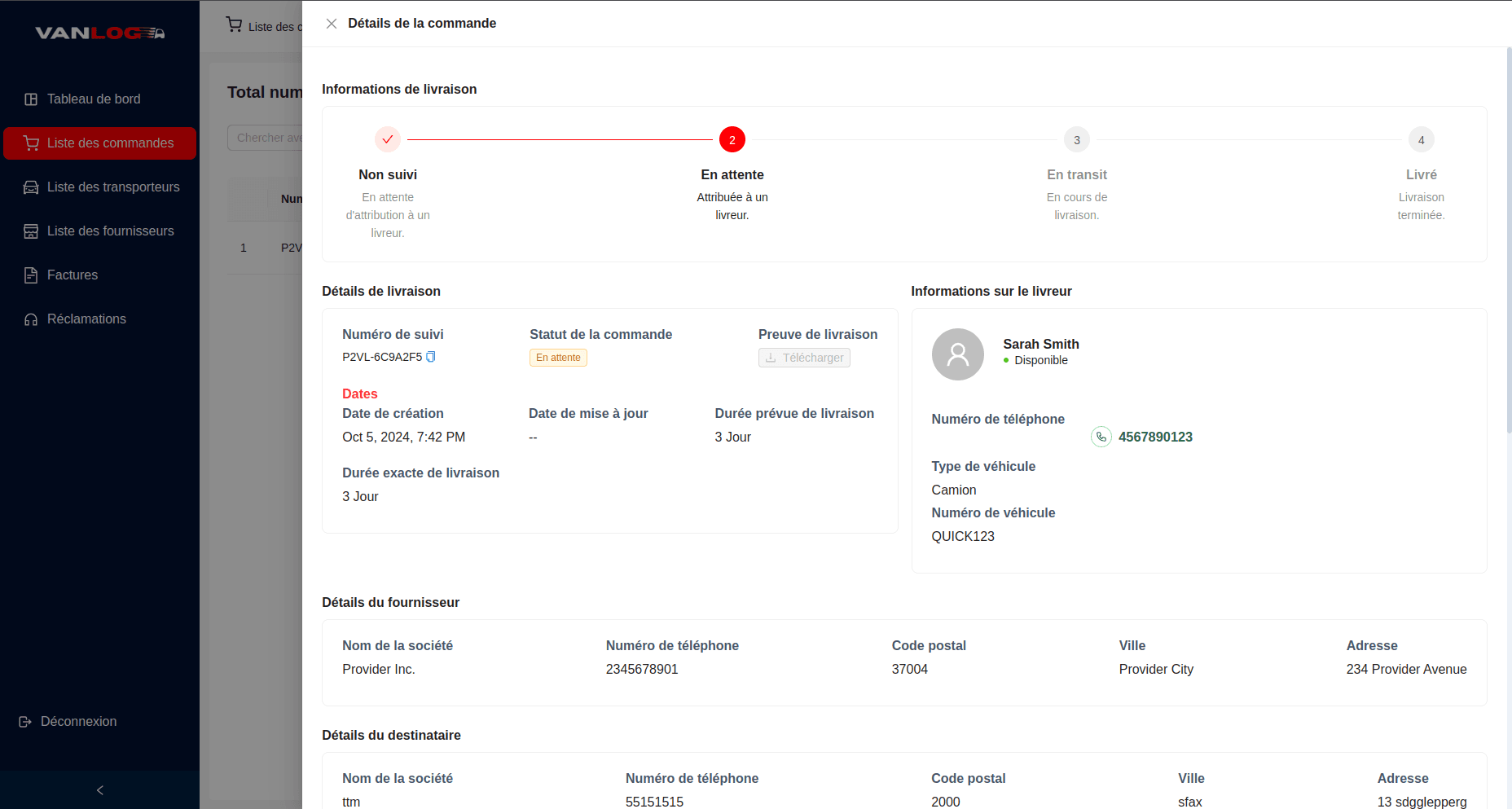
Task: Click phone number 4567890123
Action: (1155, 437)
